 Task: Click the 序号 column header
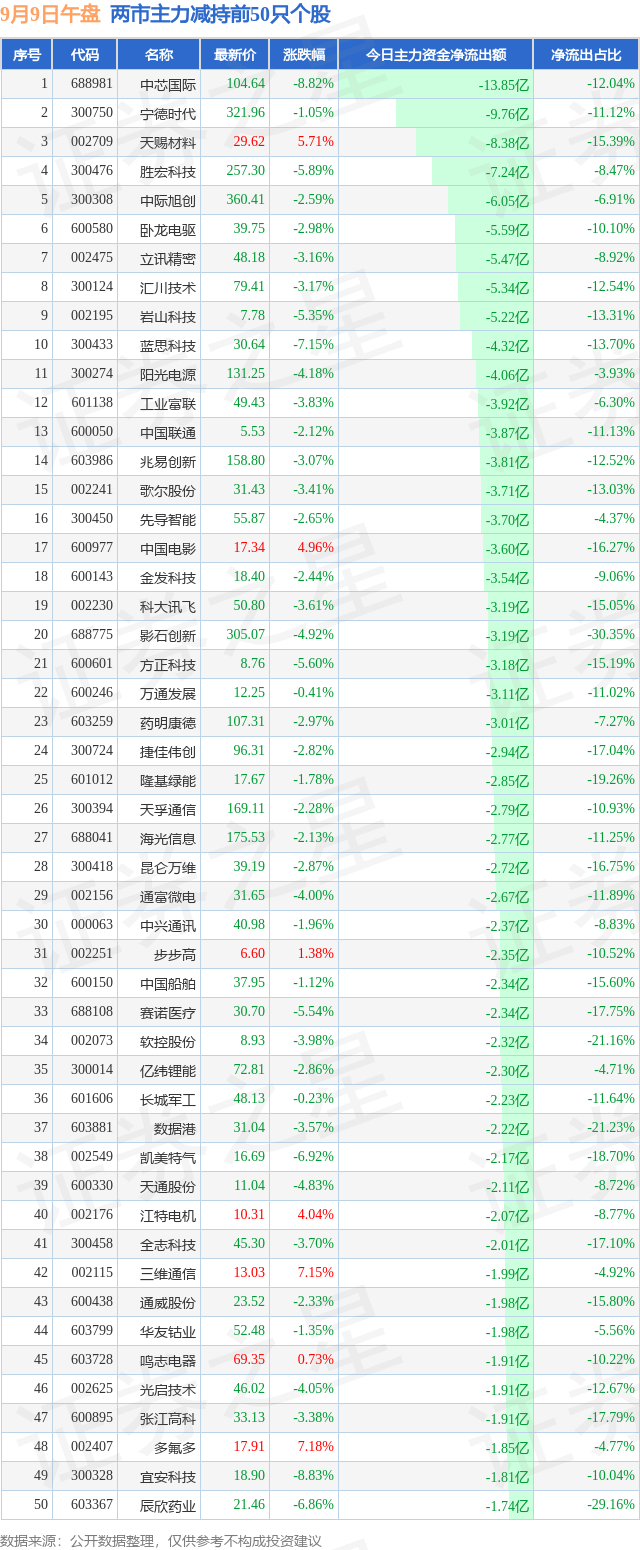[x=27, y=55]
